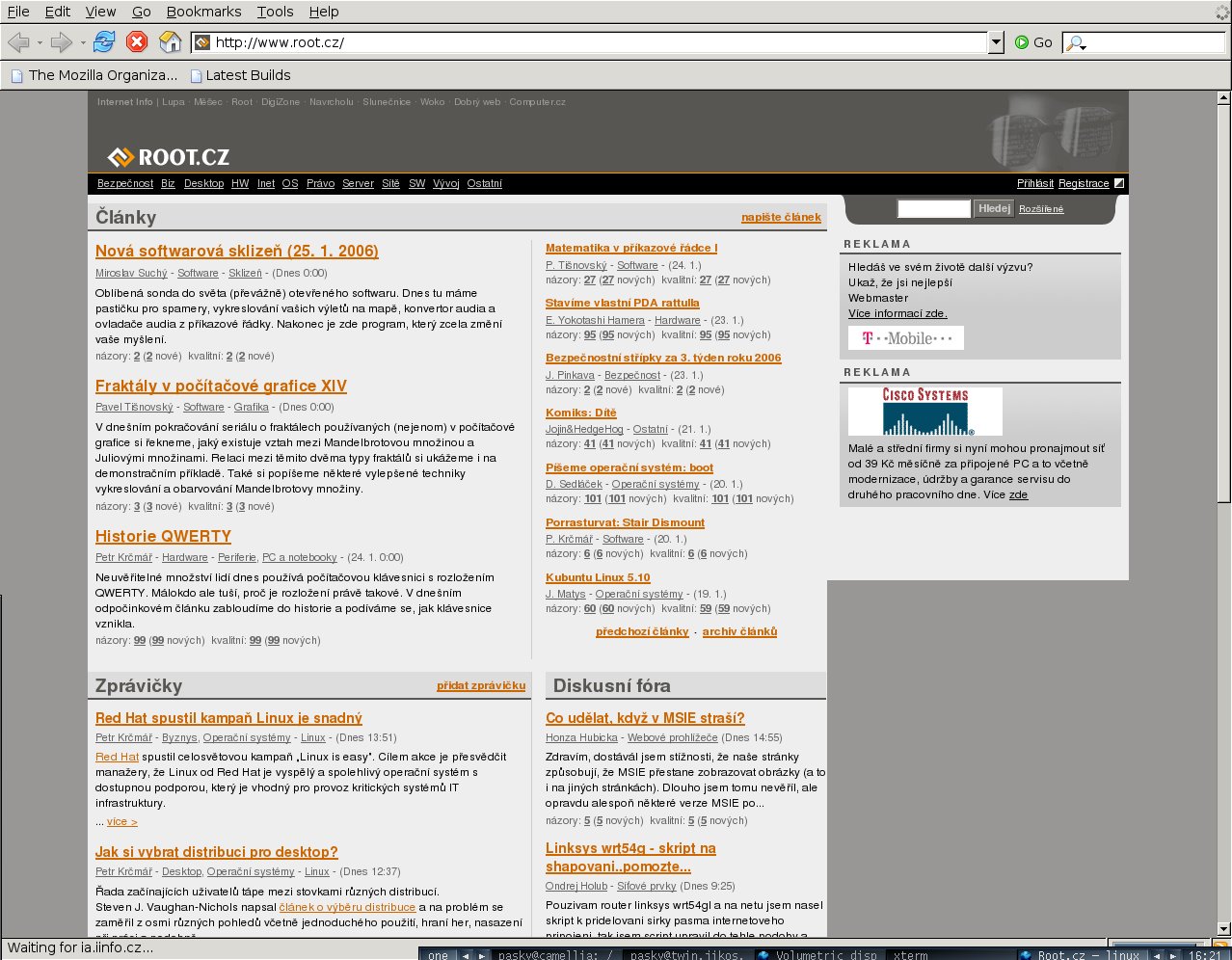Viewport: 1232px width, 960px height.
Task: Click the Hledej search button
Action: pyautogui.click(x=994, y=208)
